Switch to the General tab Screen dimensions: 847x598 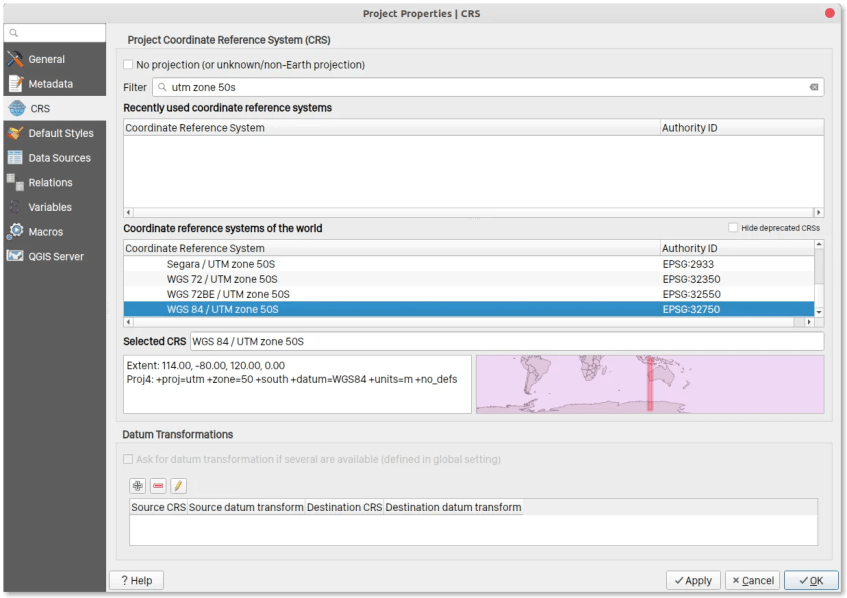pos(55,59)
